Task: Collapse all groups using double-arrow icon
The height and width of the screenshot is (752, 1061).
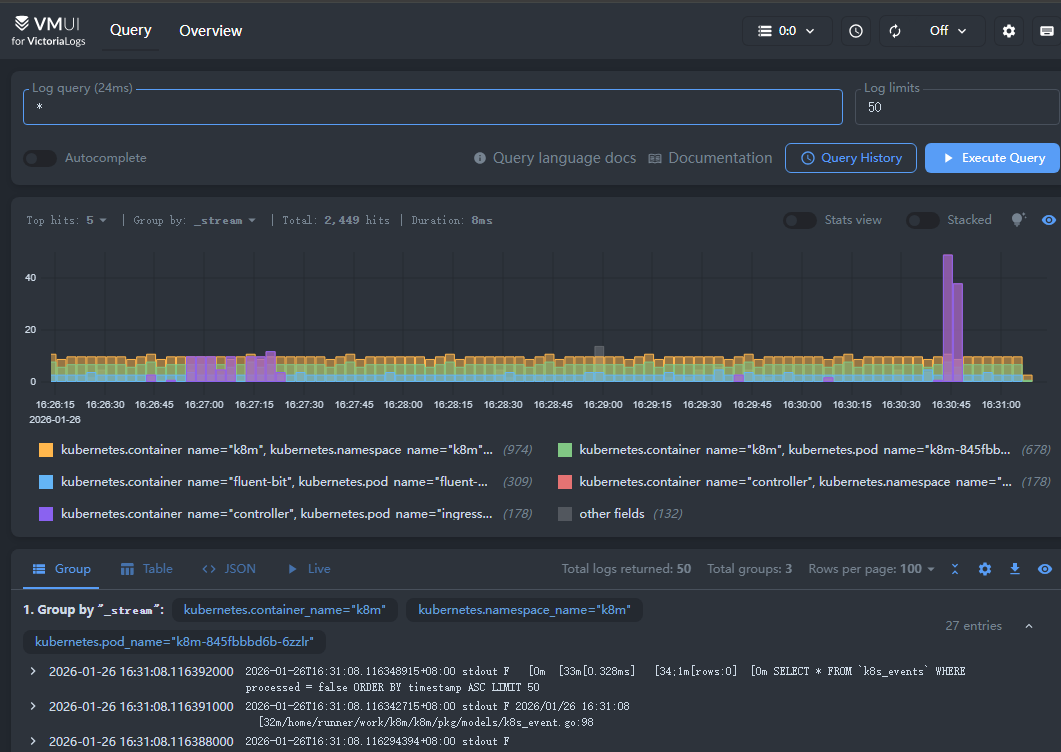Action: 955,569
